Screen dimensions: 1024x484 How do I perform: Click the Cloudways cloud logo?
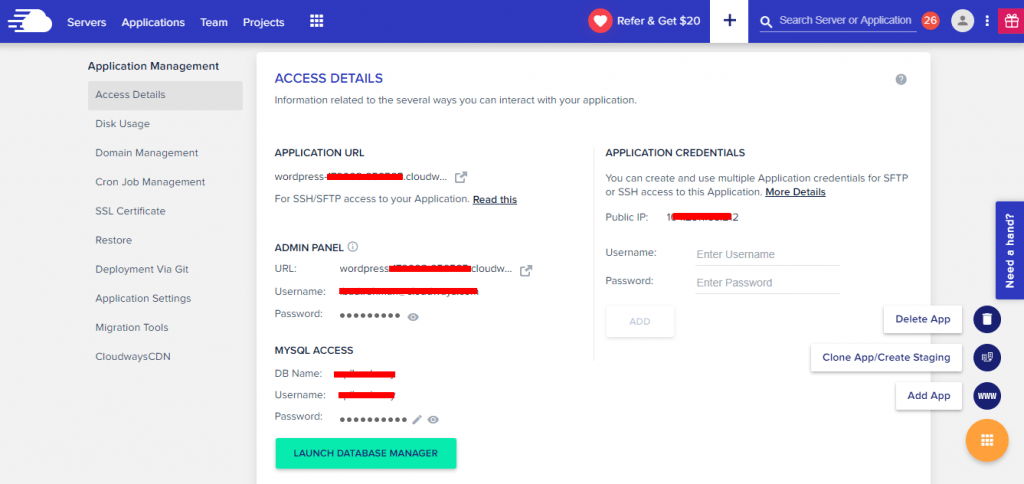click(27, 21)
